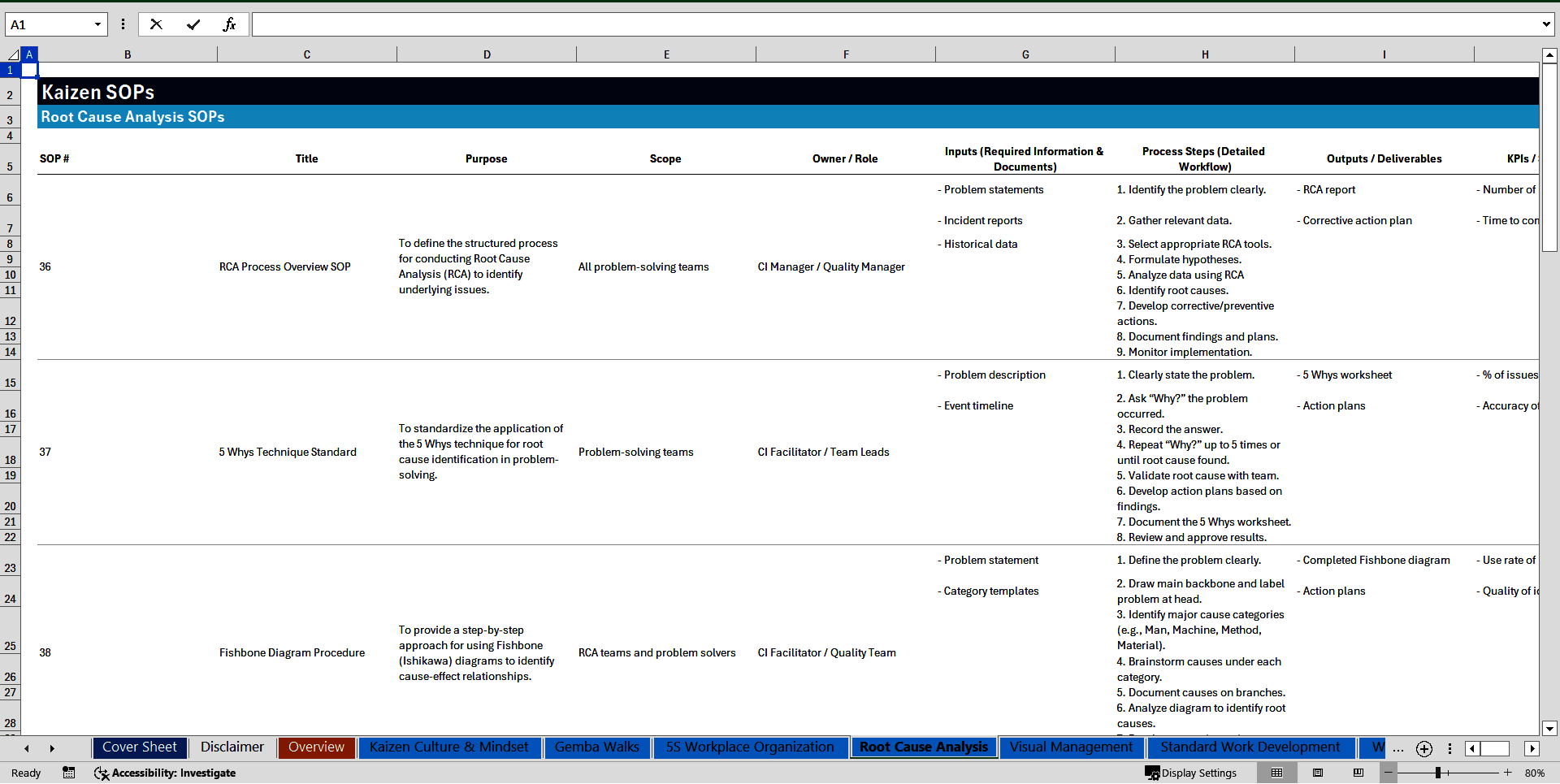Screen dimensions: 1560x784
Task: Open the Visual Management sheet tab
Action: tap(1070, 747)
